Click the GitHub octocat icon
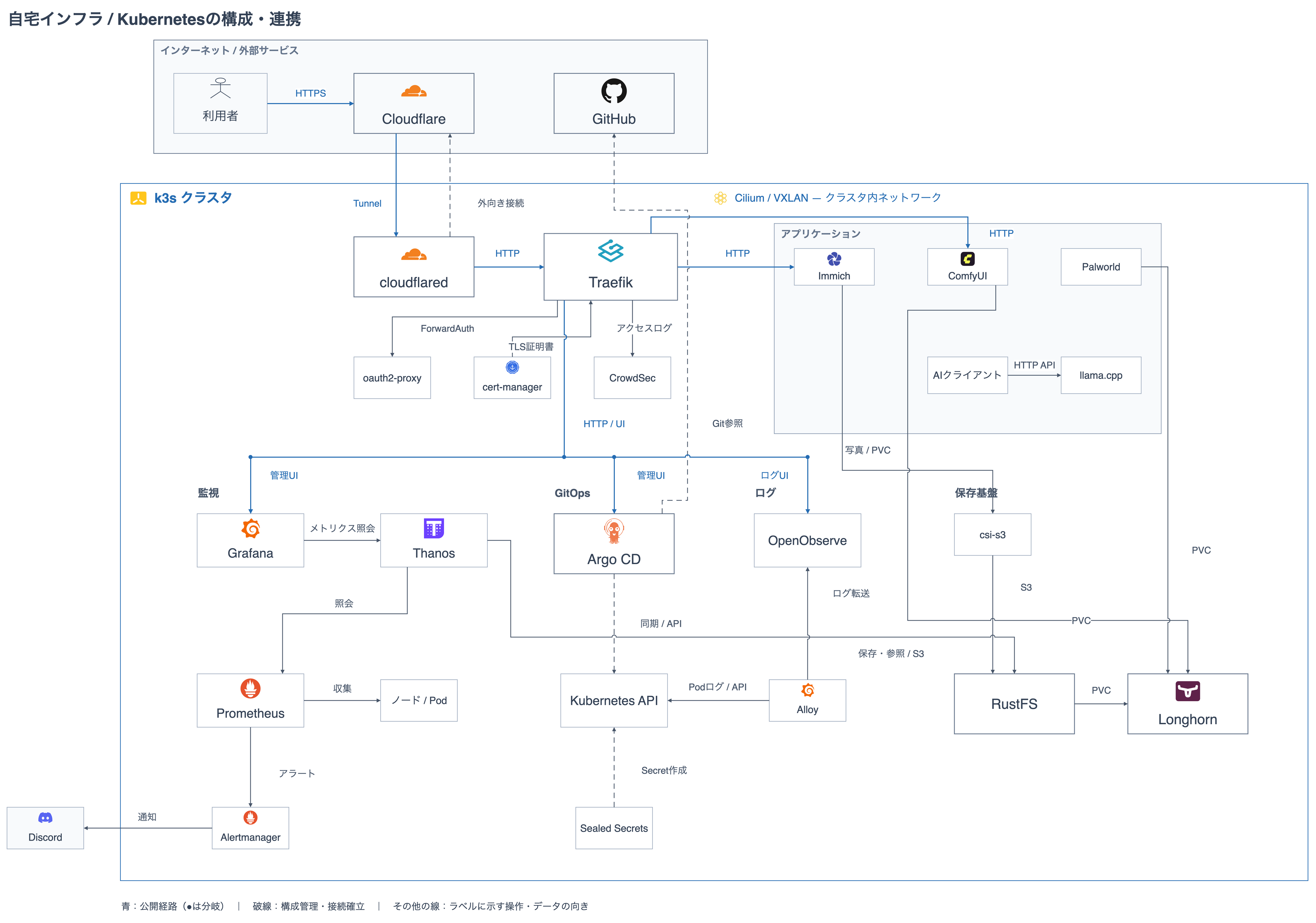 [x=613, y=91]
